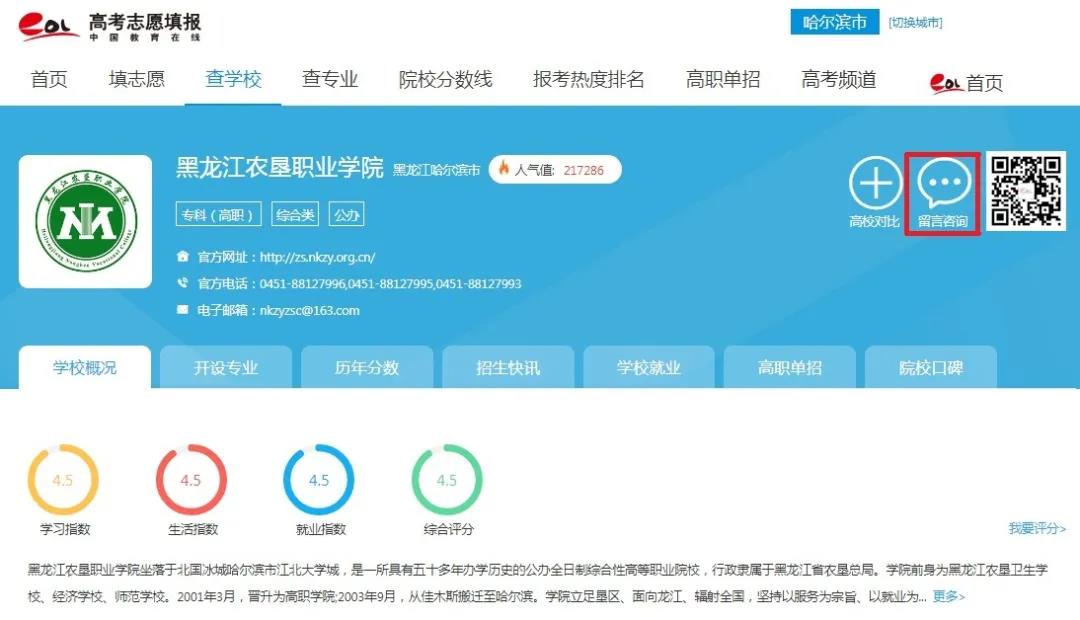The width and height of the screenshot is (1080, 620).
Task: Click the 黑龙江哈尔滨市 location text
Action: click(436, 169)
